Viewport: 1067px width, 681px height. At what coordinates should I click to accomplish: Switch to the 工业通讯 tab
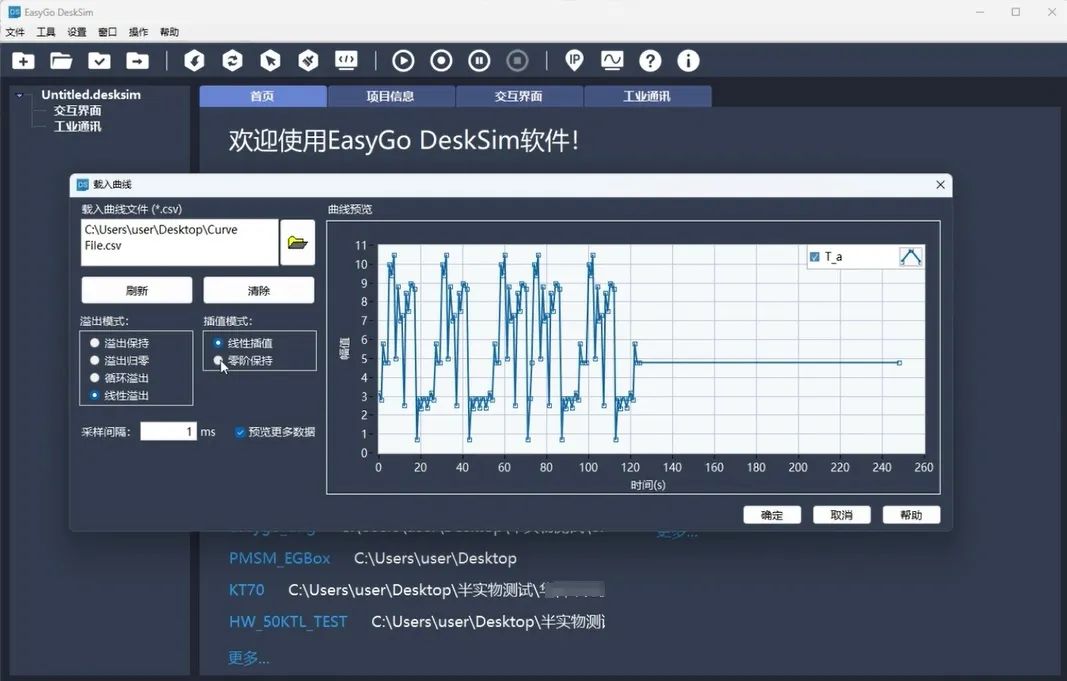click(x=647, y=96)
